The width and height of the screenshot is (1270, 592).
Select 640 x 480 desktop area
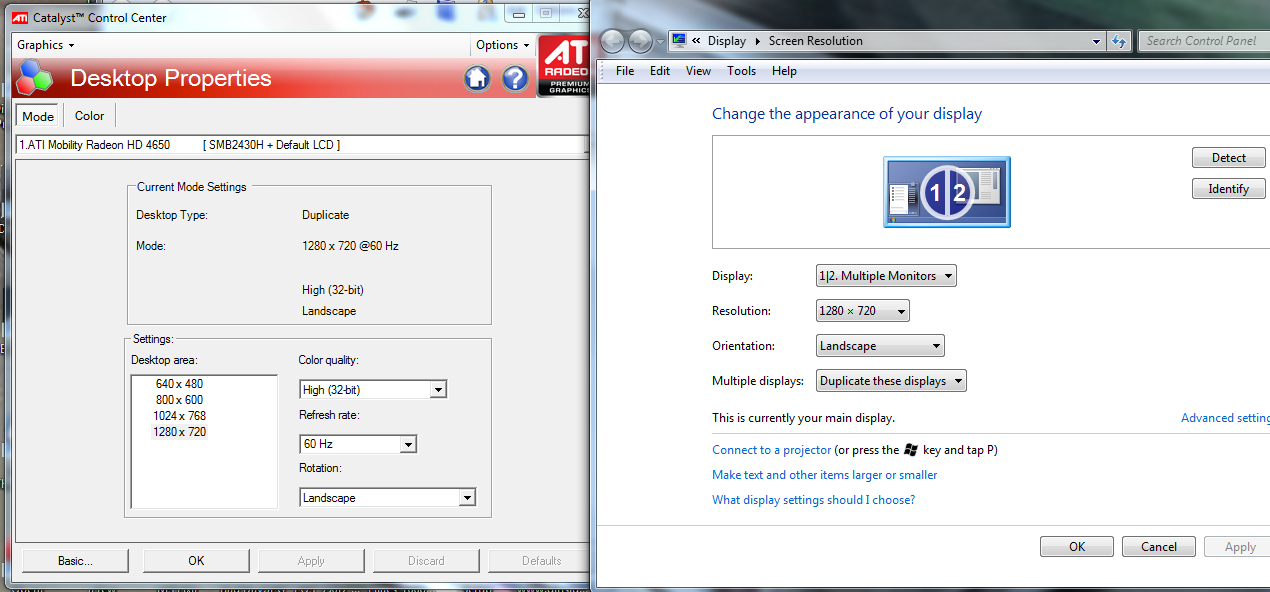pos(179,384)
